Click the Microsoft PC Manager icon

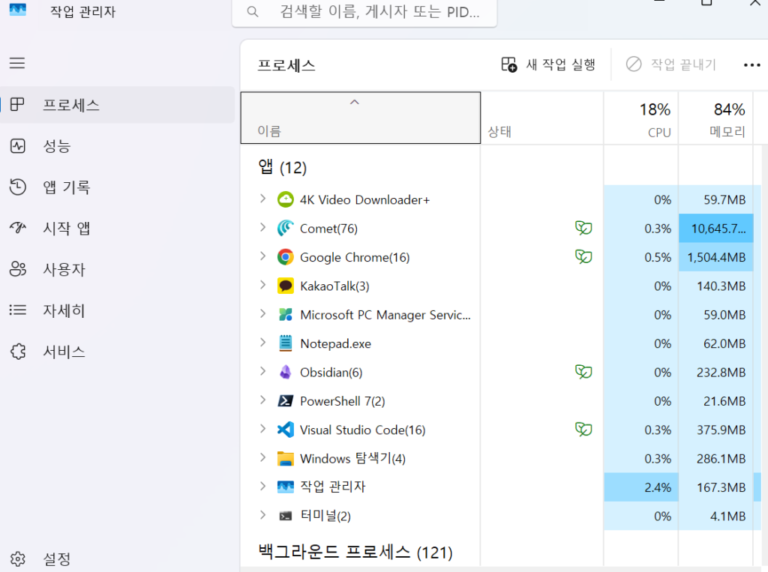click(286, 314)
